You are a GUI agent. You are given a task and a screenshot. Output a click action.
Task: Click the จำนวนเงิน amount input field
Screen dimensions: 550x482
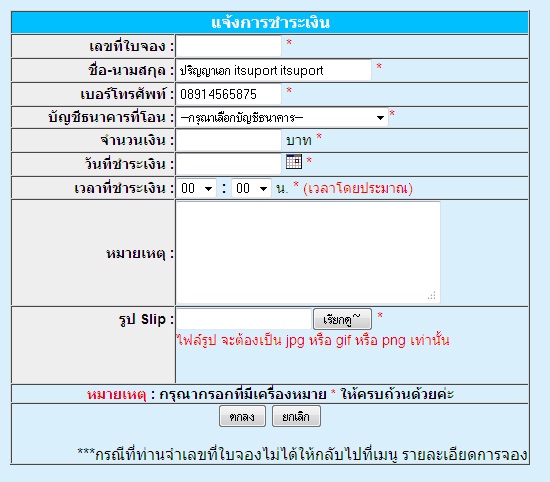[228, 140]
